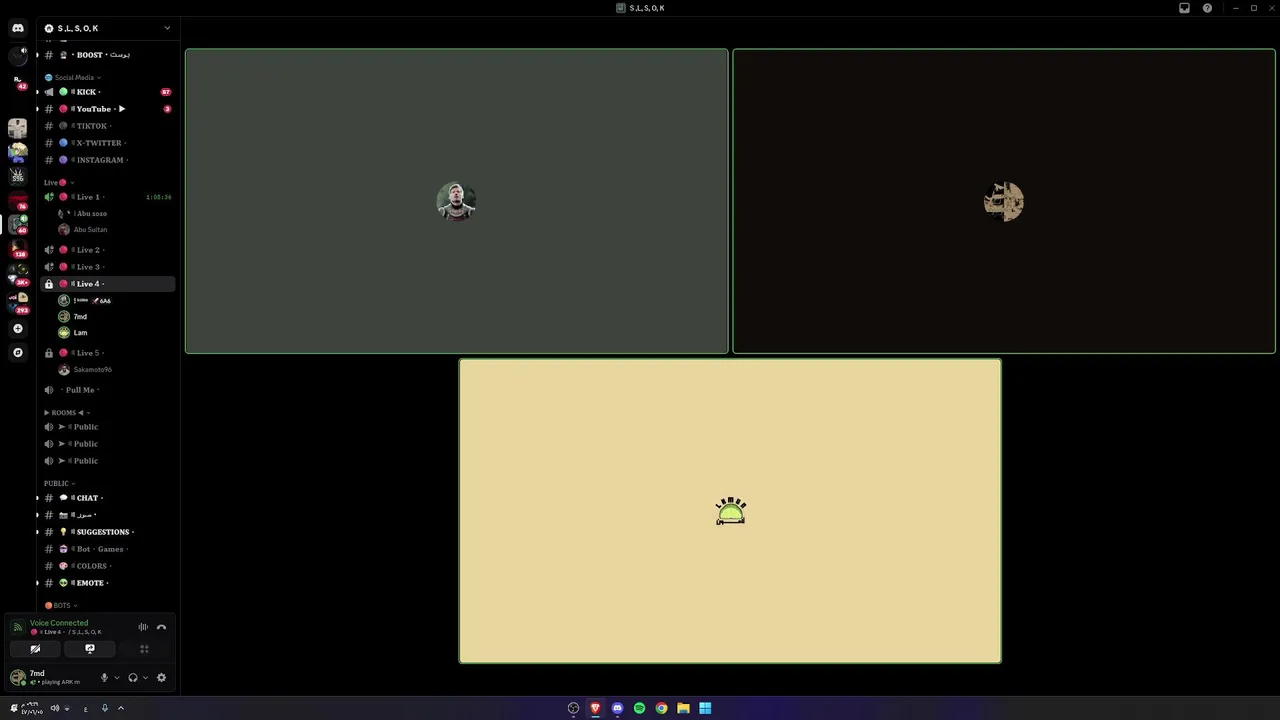The height and width of the screenshot is (720, 1280).
Task: Open the server with 3K+ notification badge
Action: pos(18,274)
